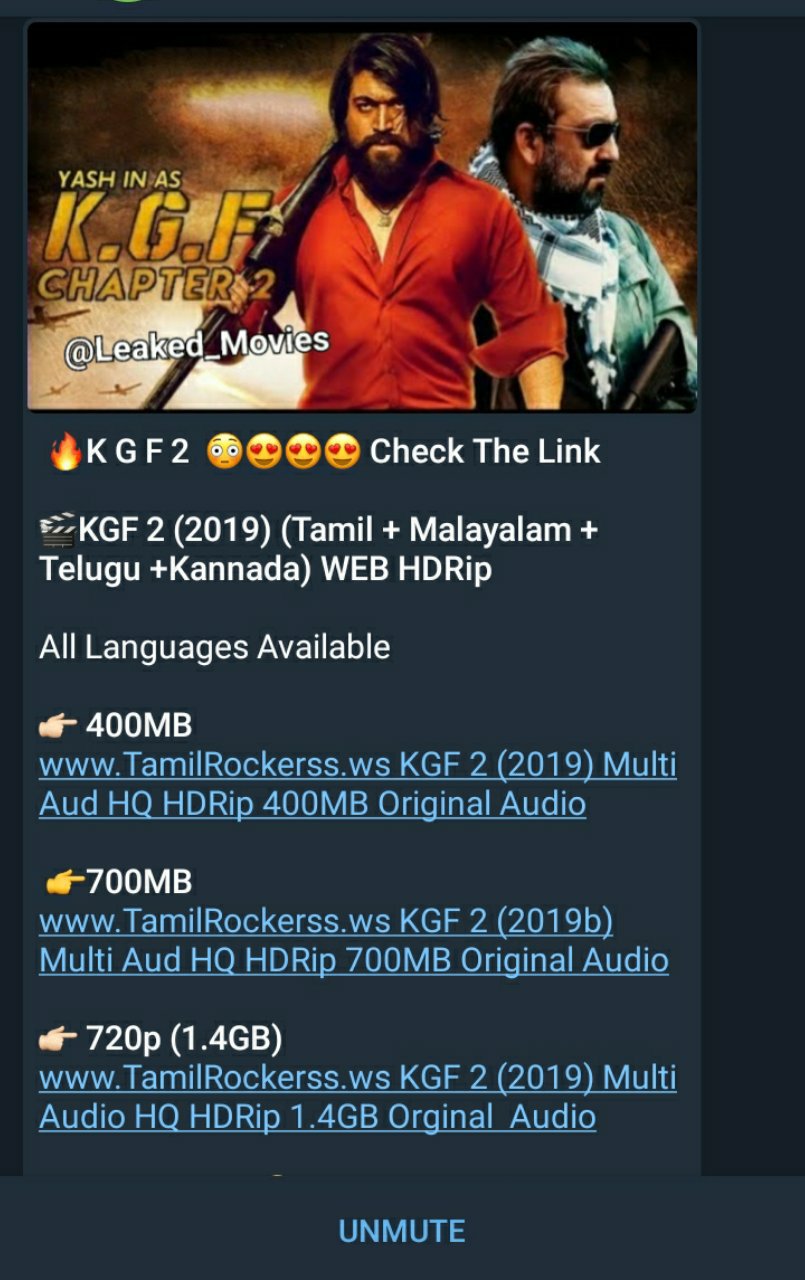Tap the '720p (1.4GB)' label
The height and width of the screenshot is (1280, 805).
coord(184,1040)
